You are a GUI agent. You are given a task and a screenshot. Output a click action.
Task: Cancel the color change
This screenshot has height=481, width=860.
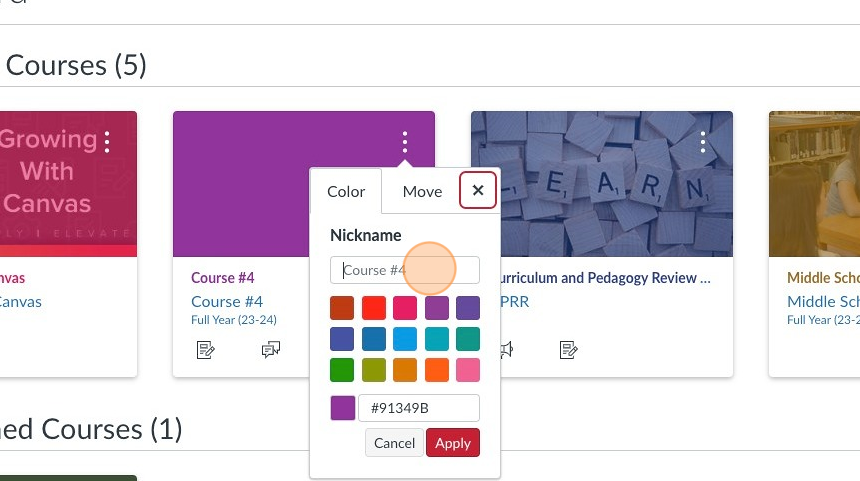coord(394,443)
